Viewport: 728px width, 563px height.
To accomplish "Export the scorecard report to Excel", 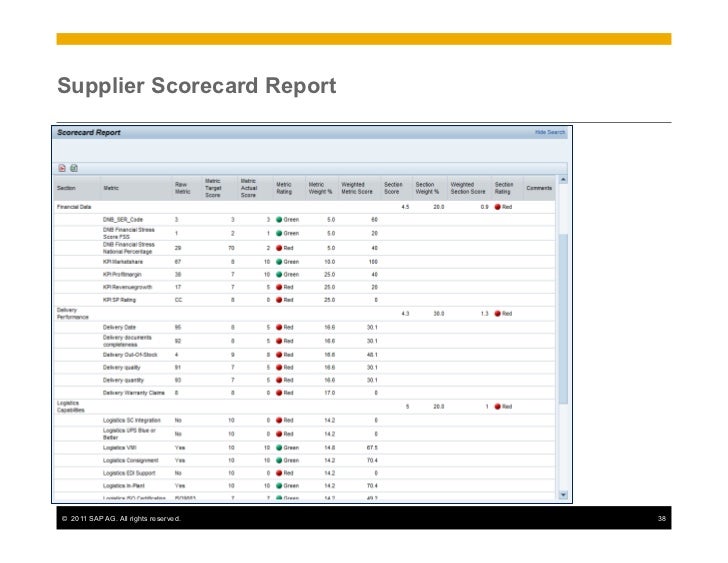I will pos(74,168).
